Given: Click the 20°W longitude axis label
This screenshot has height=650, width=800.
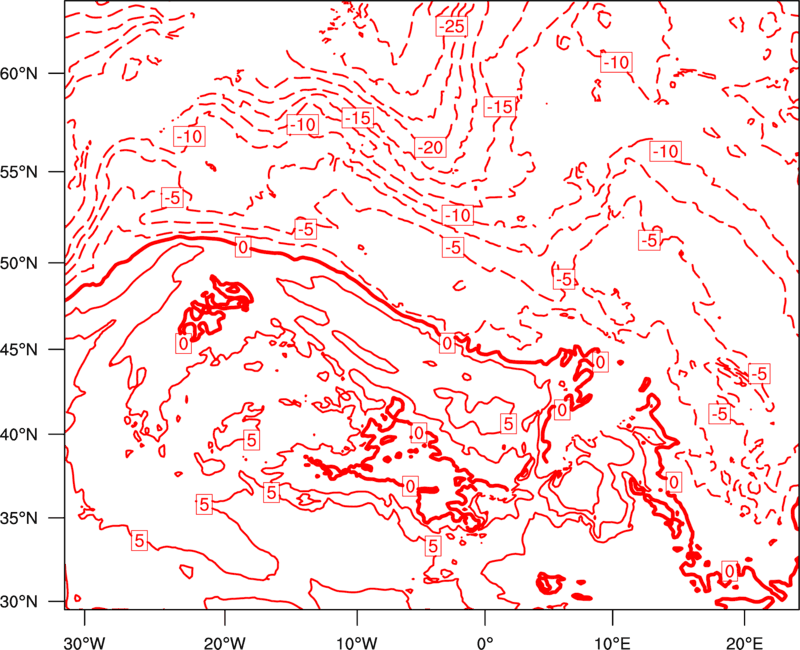Looking at the screenshot, I should point(224,643).
